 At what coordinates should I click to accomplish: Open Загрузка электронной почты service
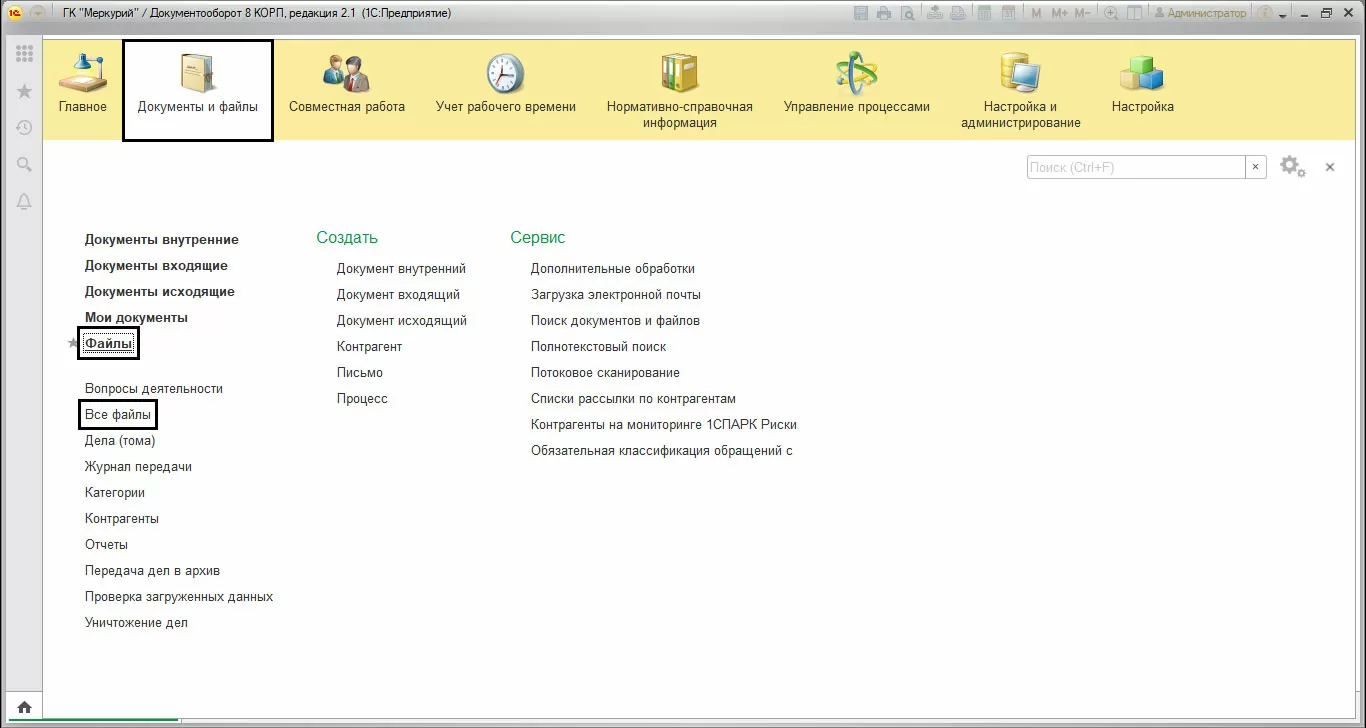(616, 294)
